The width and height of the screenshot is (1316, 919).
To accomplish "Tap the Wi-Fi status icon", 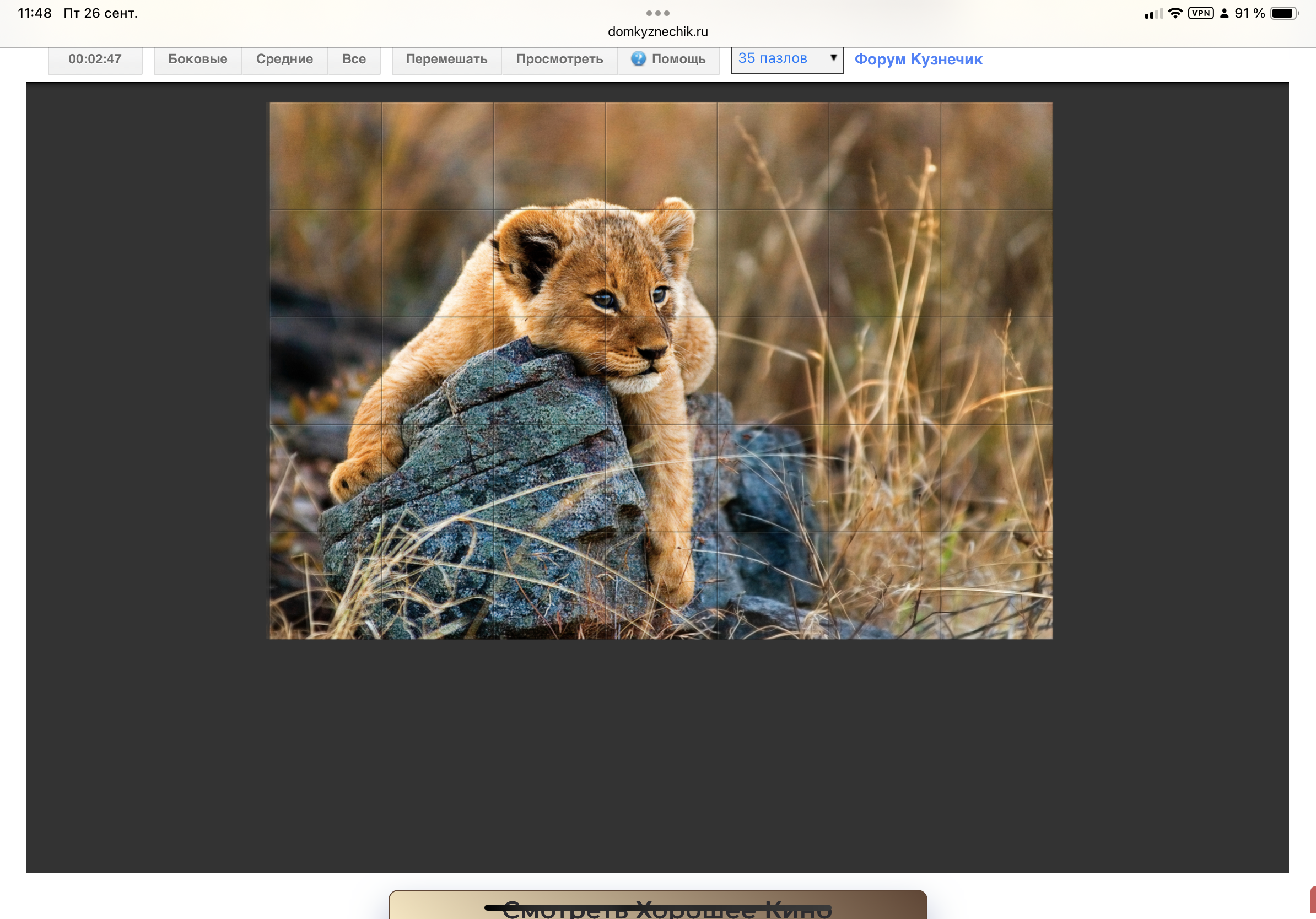I will (1175, 13).
